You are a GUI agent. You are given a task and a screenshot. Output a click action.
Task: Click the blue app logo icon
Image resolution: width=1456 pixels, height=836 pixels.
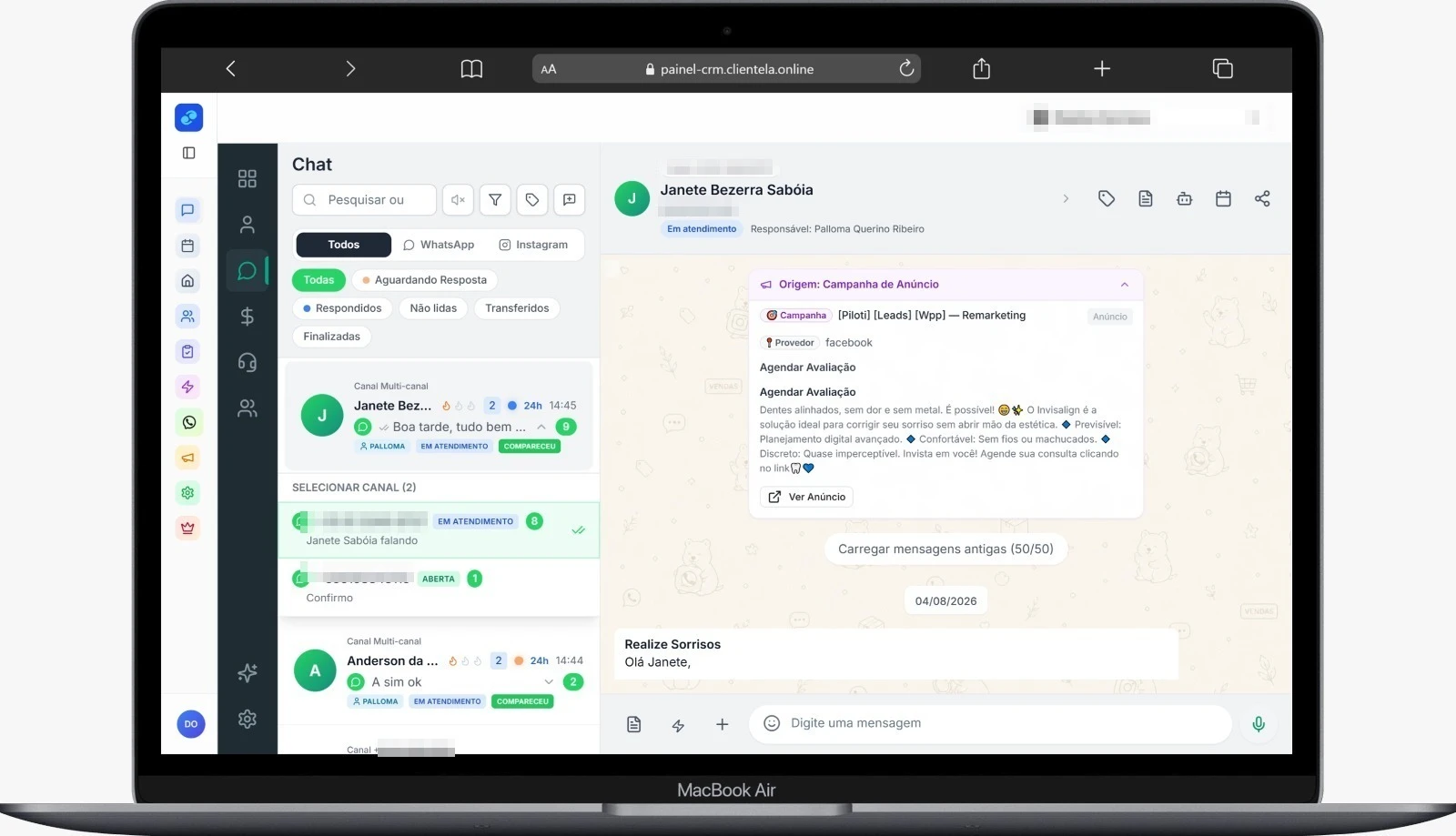[188, 117]
